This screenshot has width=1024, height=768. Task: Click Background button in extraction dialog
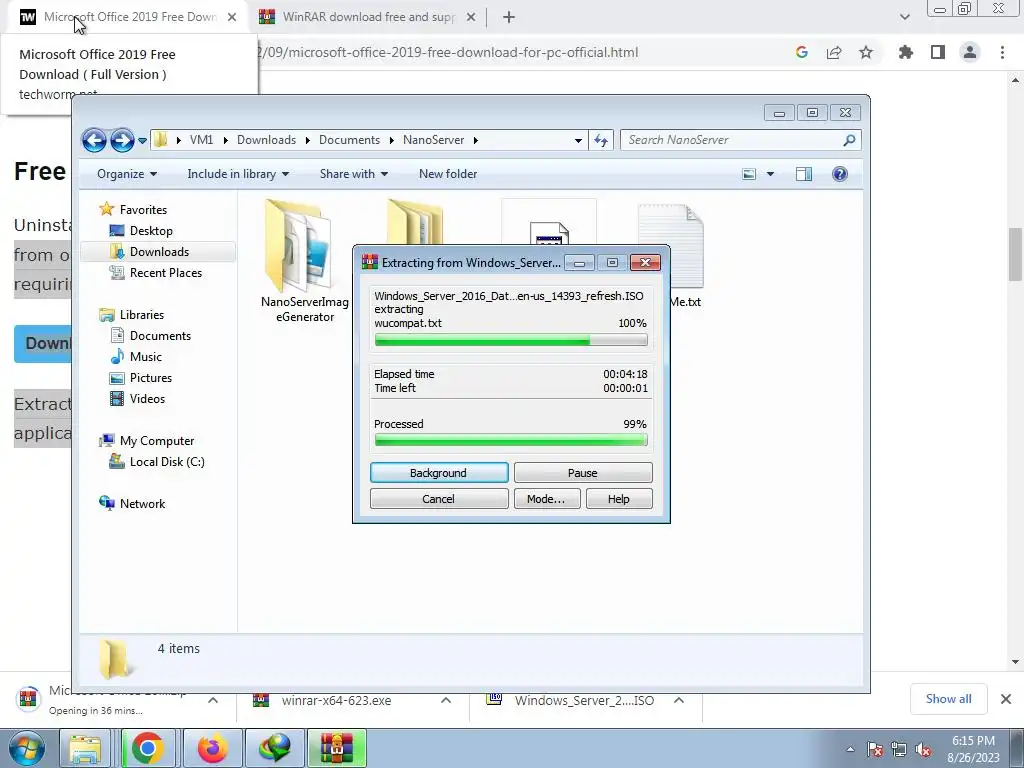click(439, 473)
